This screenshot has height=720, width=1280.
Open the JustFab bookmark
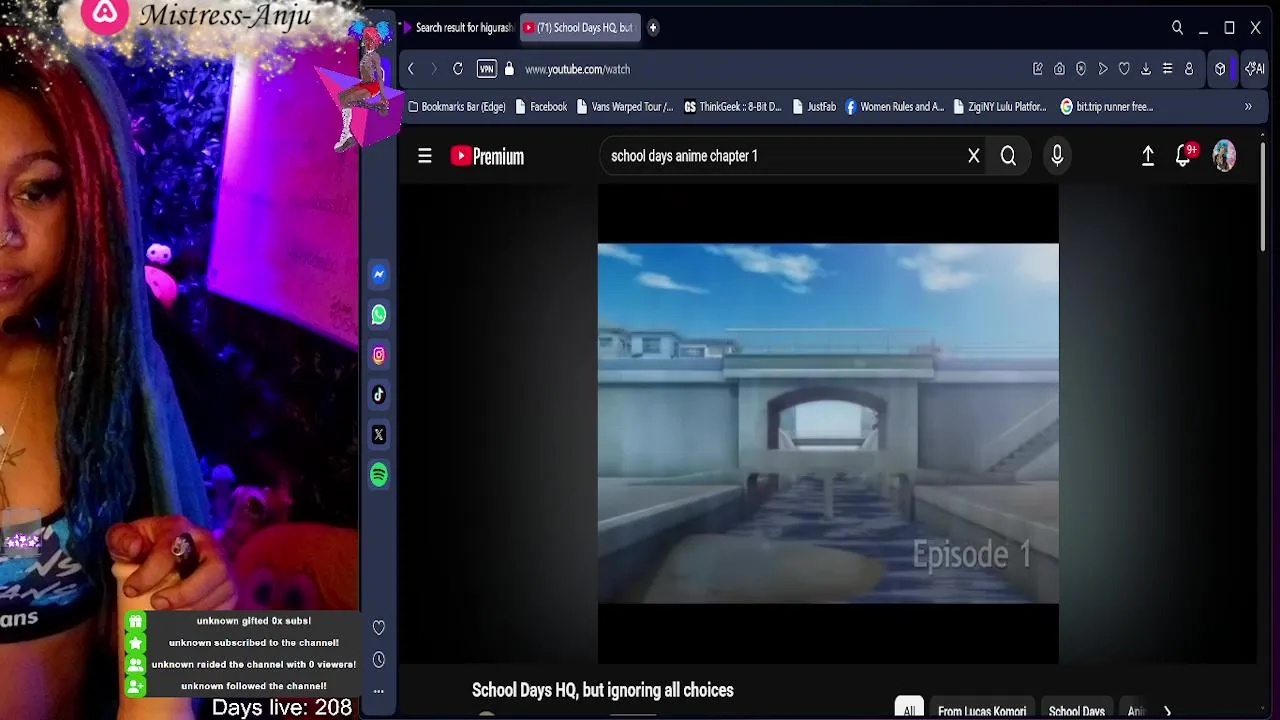(x=814, y=107)
